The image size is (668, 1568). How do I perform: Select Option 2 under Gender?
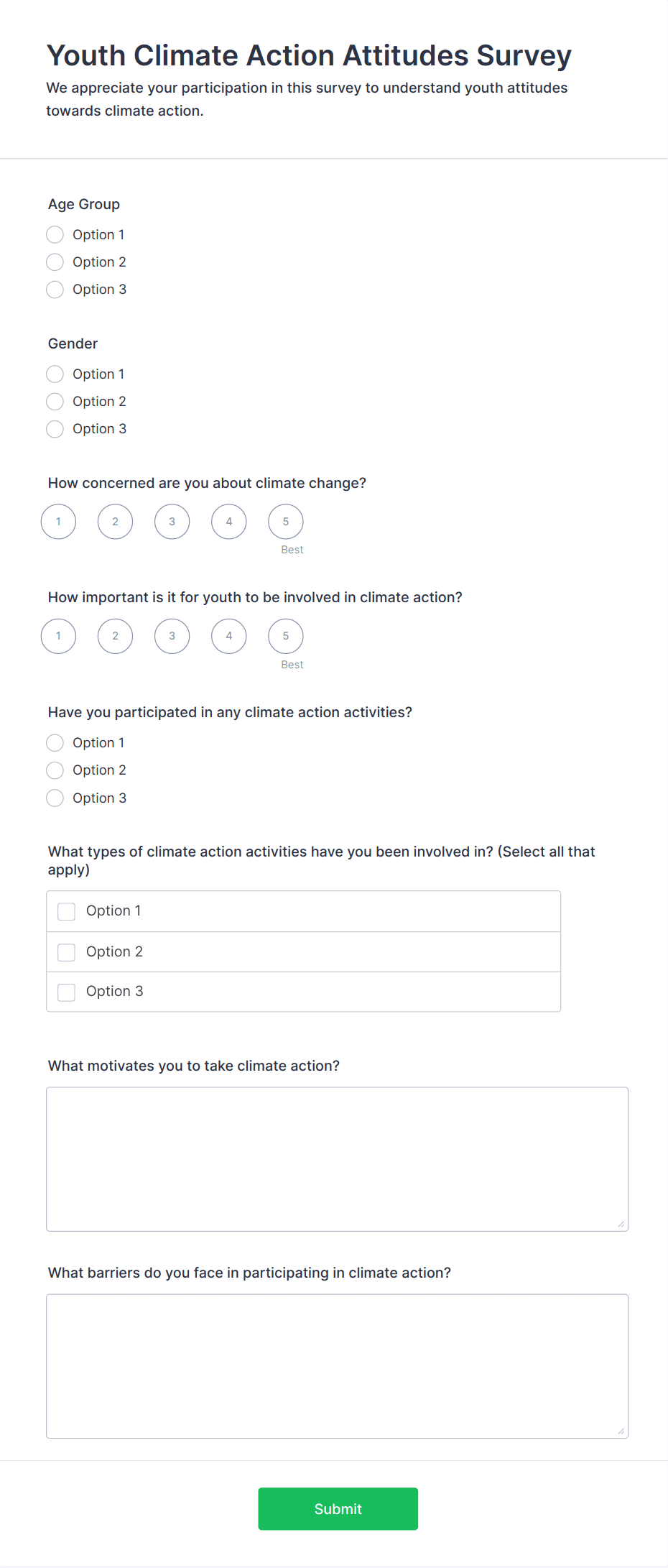click(55, 401)
